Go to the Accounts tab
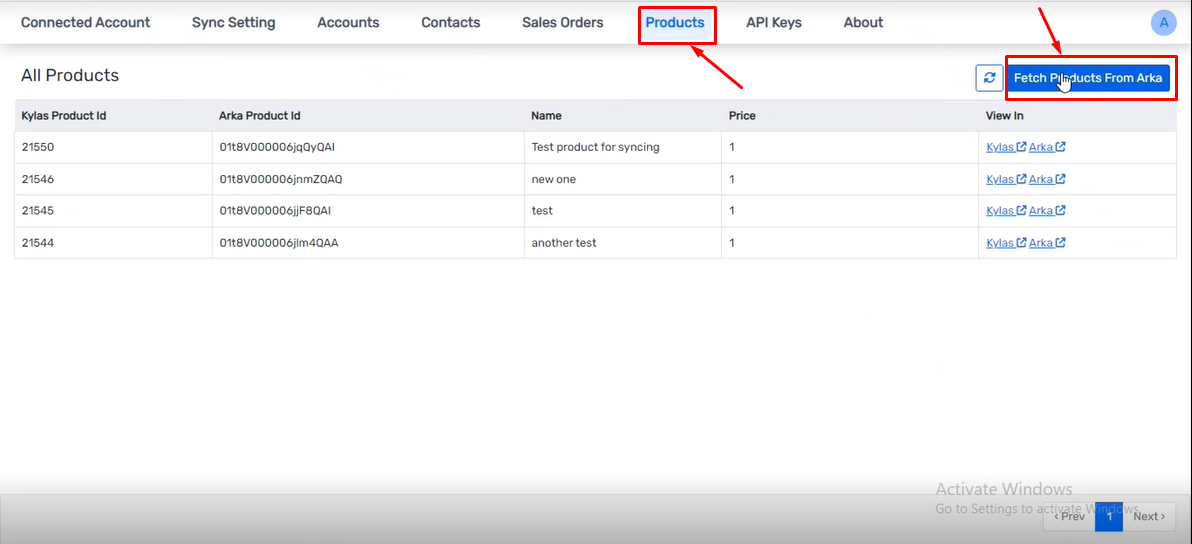1192x544 pixels. tap(348, 23)
